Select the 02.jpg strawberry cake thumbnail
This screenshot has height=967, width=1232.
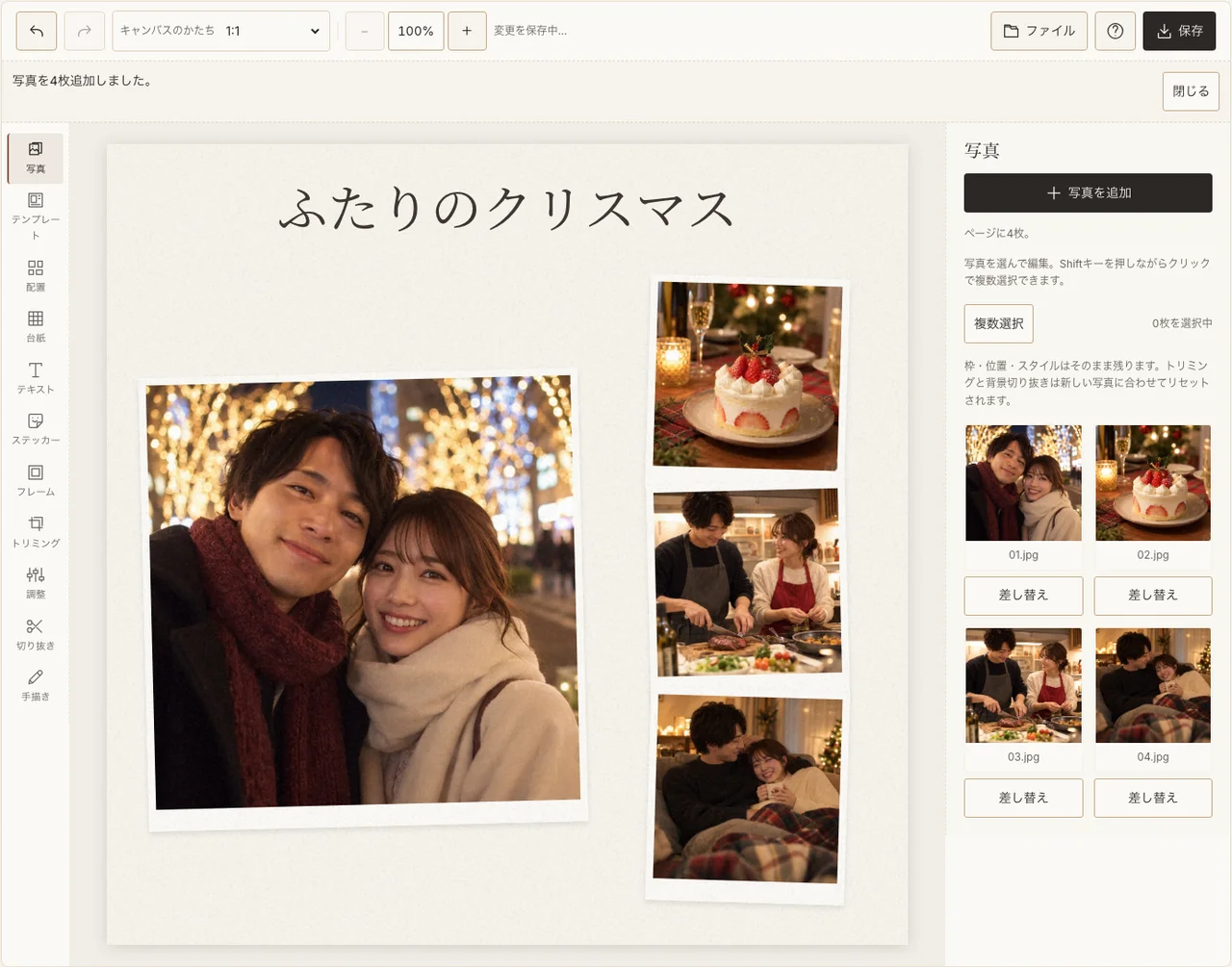tap(1153, 483)
